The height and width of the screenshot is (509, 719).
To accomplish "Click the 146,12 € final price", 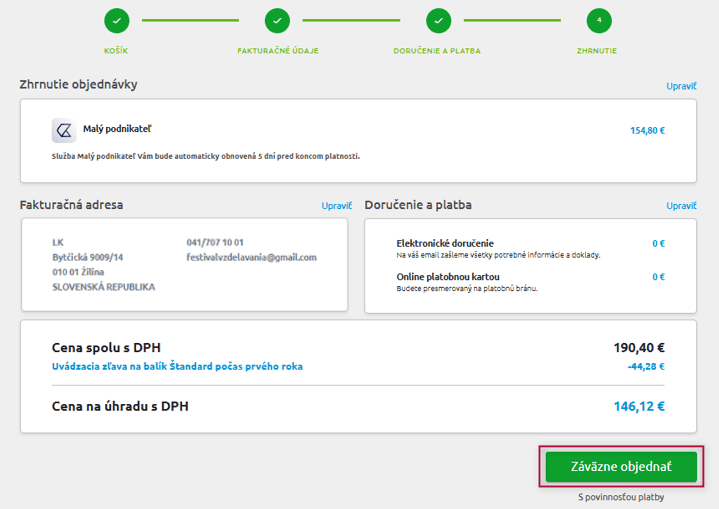I will coord(638,406).
